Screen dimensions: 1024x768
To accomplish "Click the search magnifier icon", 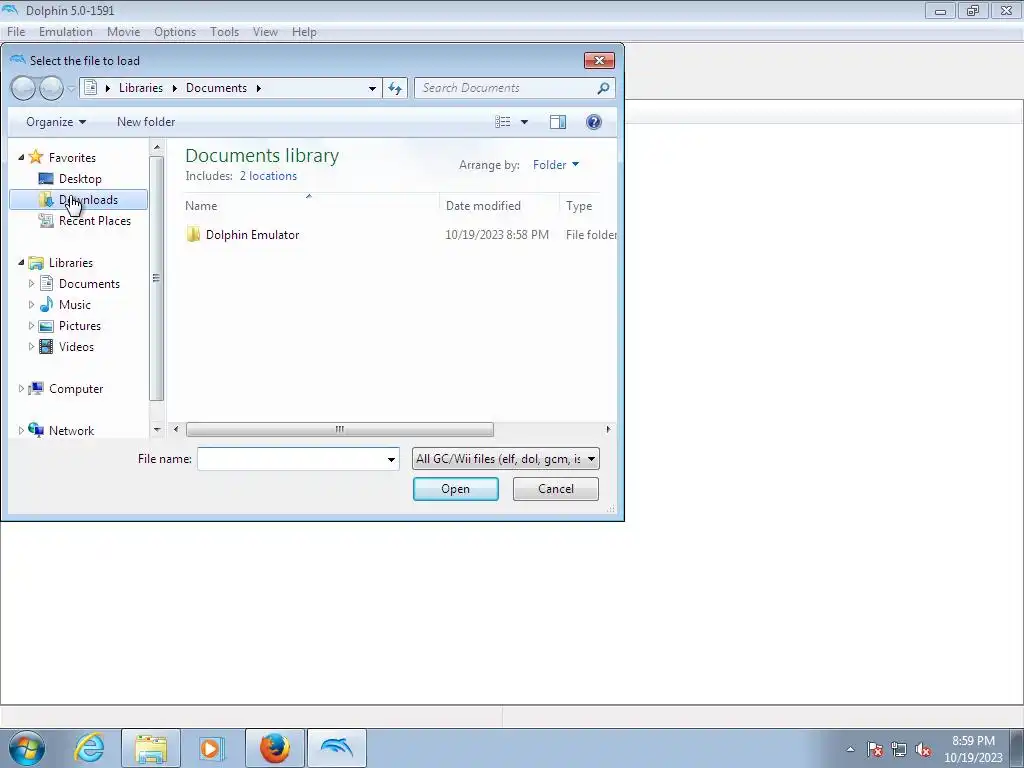I will pyautogui.click(x=603, y=88).
